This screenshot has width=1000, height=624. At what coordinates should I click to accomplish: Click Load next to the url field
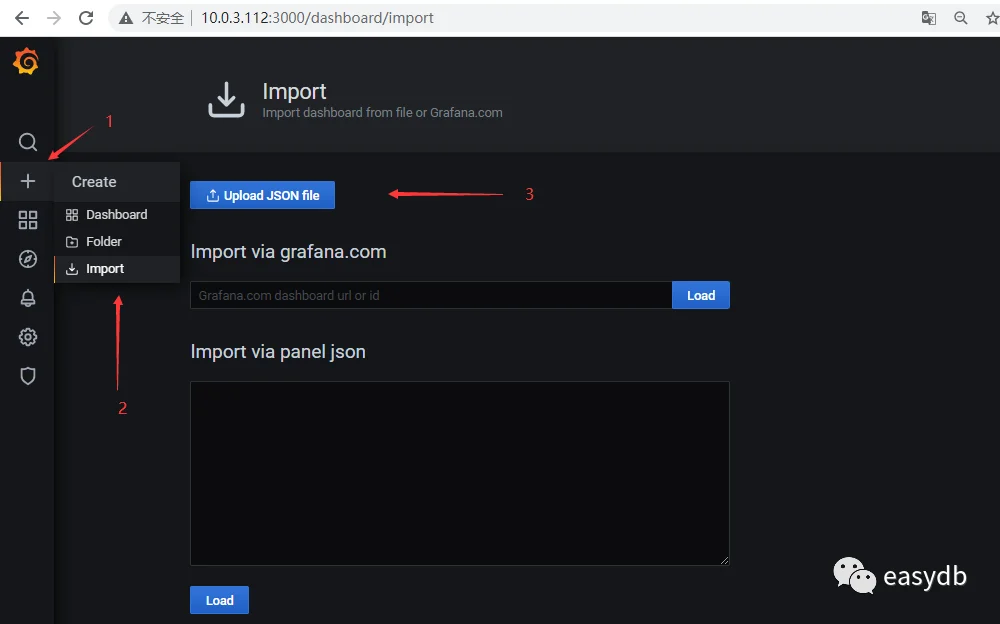(701, 295)
